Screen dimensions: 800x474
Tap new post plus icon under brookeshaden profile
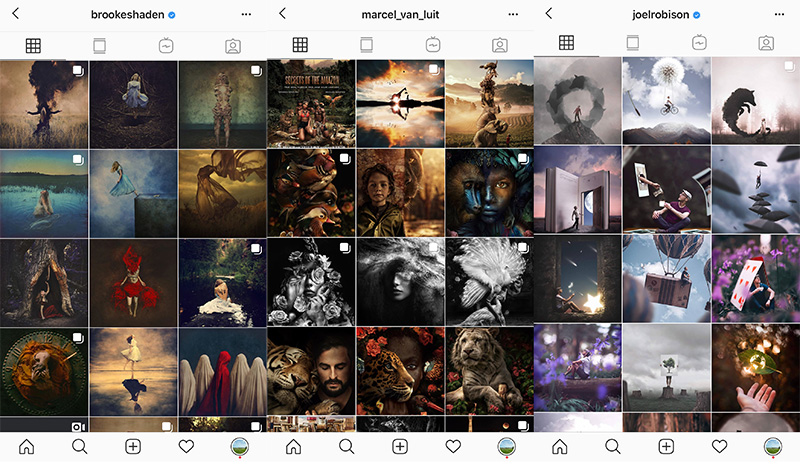pyautogui.click(x=133, y=447)
